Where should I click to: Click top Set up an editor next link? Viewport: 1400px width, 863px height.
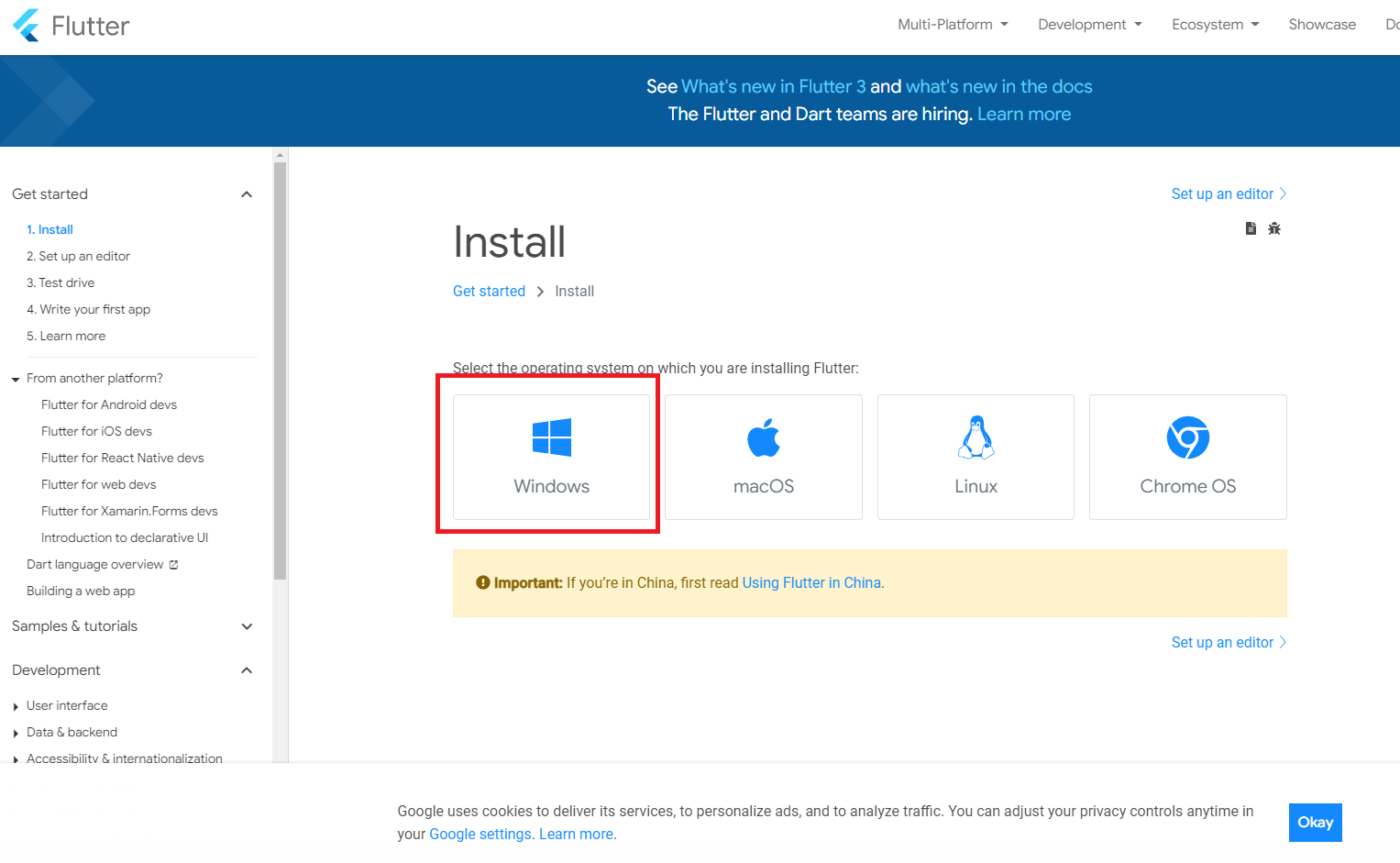(x=1229, y=194)
